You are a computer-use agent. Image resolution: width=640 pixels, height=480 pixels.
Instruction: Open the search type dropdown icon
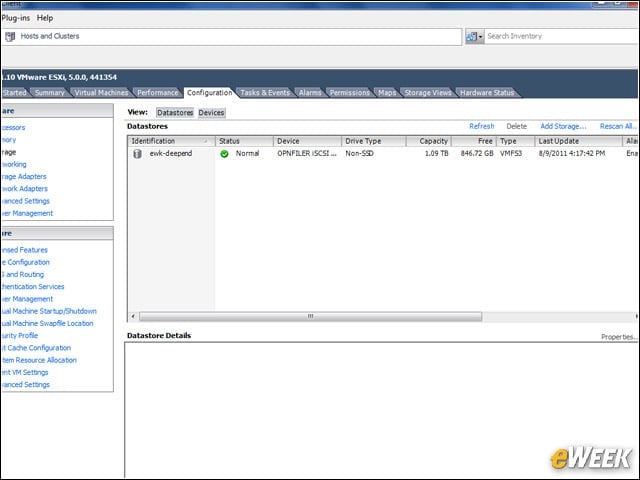[x=475, y=37]
